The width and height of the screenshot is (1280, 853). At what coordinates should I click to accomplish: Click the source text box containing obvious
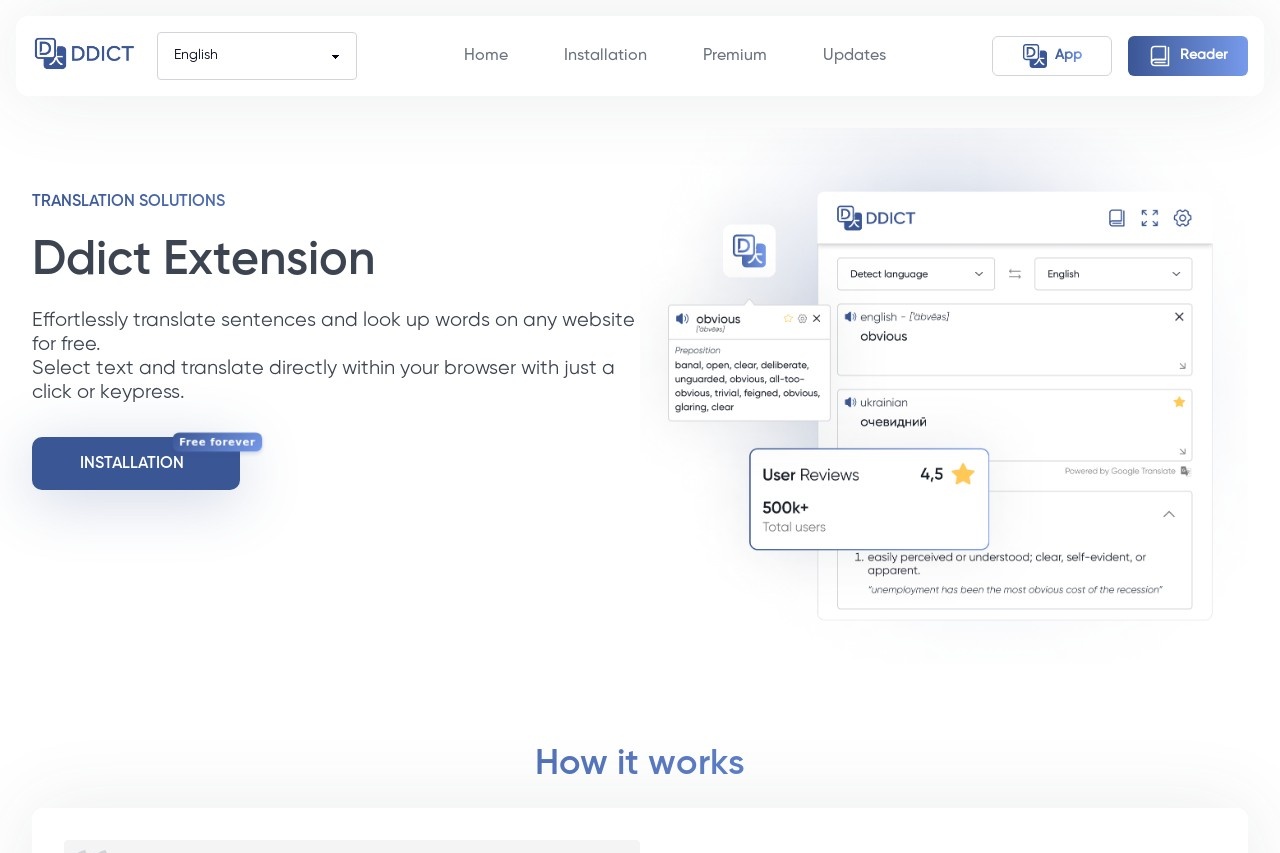pos(1015,340)
